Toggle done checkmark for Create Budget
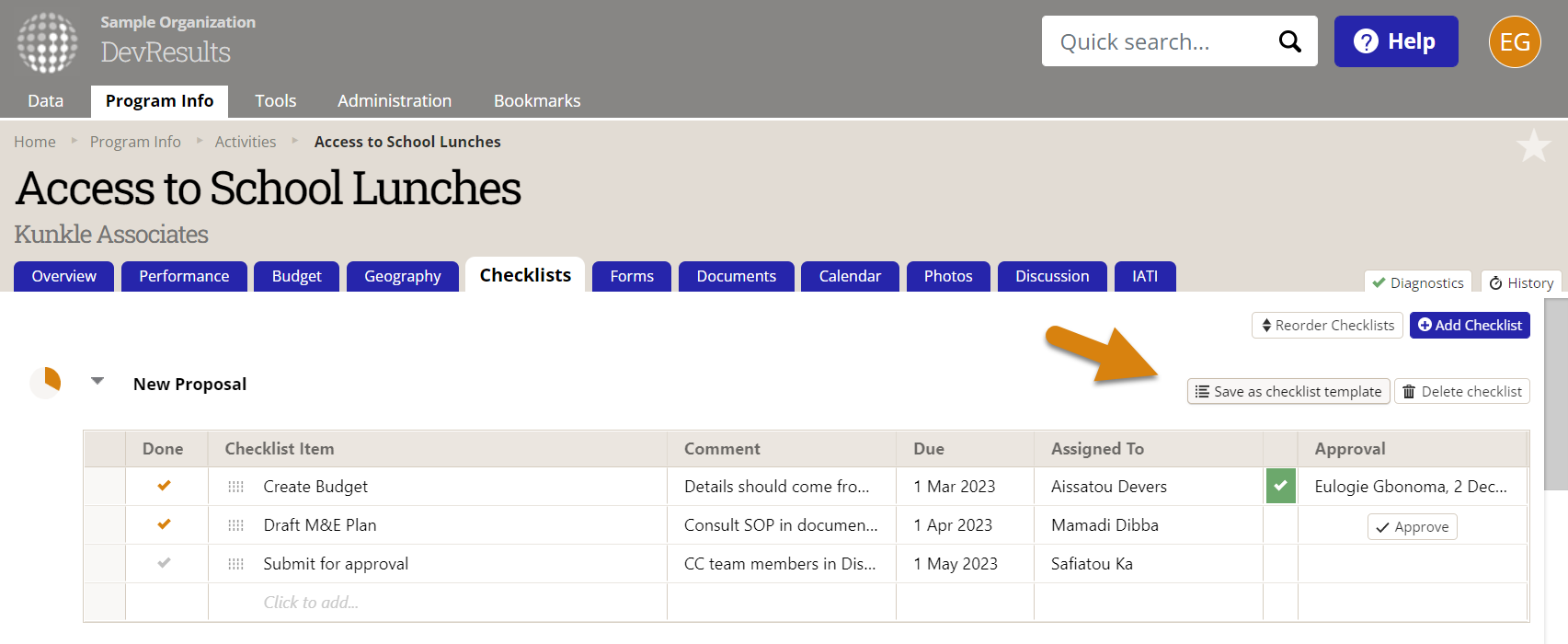The image size is (1568, 644). tap(164, 486)
